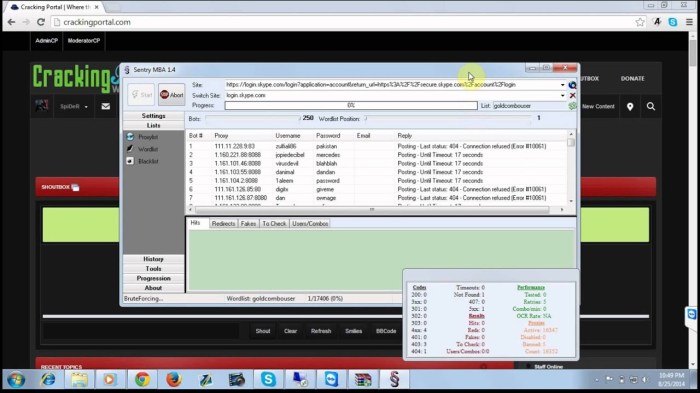Click the Chrome reload icon
Image resolution: width=700 pixels, height=393 pixels.
click(x=41, y=22)
